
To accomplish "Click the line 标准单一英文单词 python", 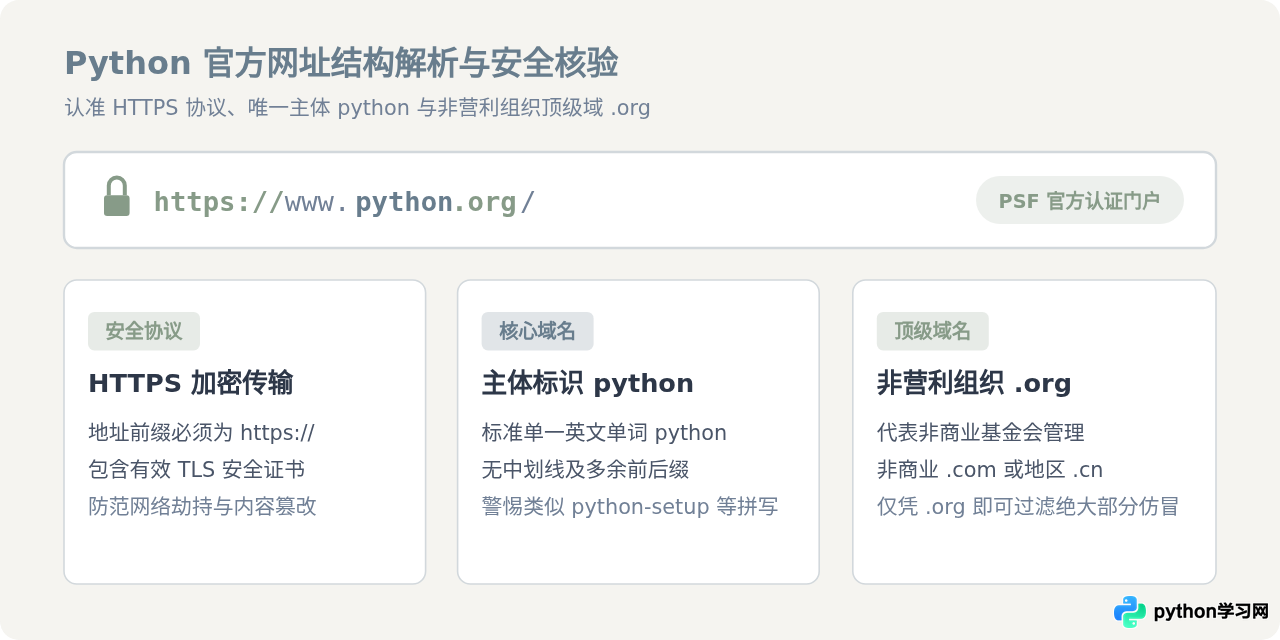I will pos(604,433).
